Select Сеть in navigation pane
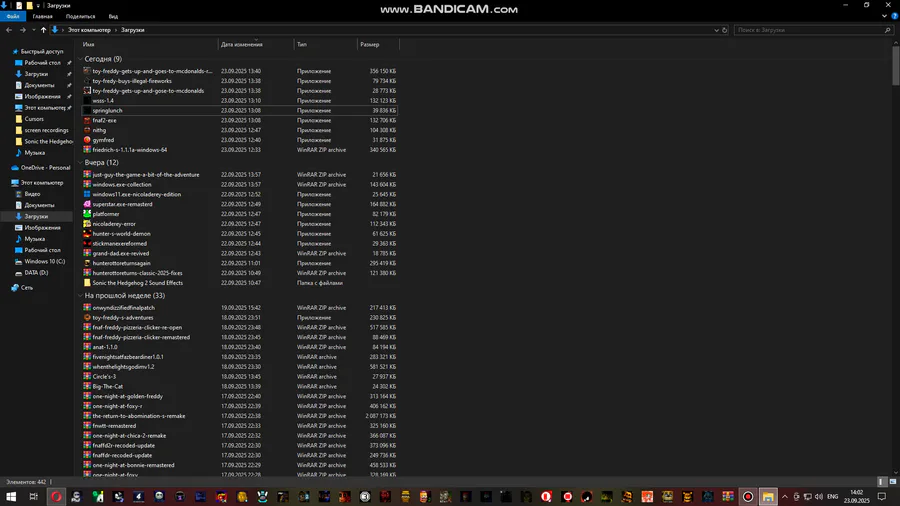Screen dimensions: 900x506 [x=26, y=287]
